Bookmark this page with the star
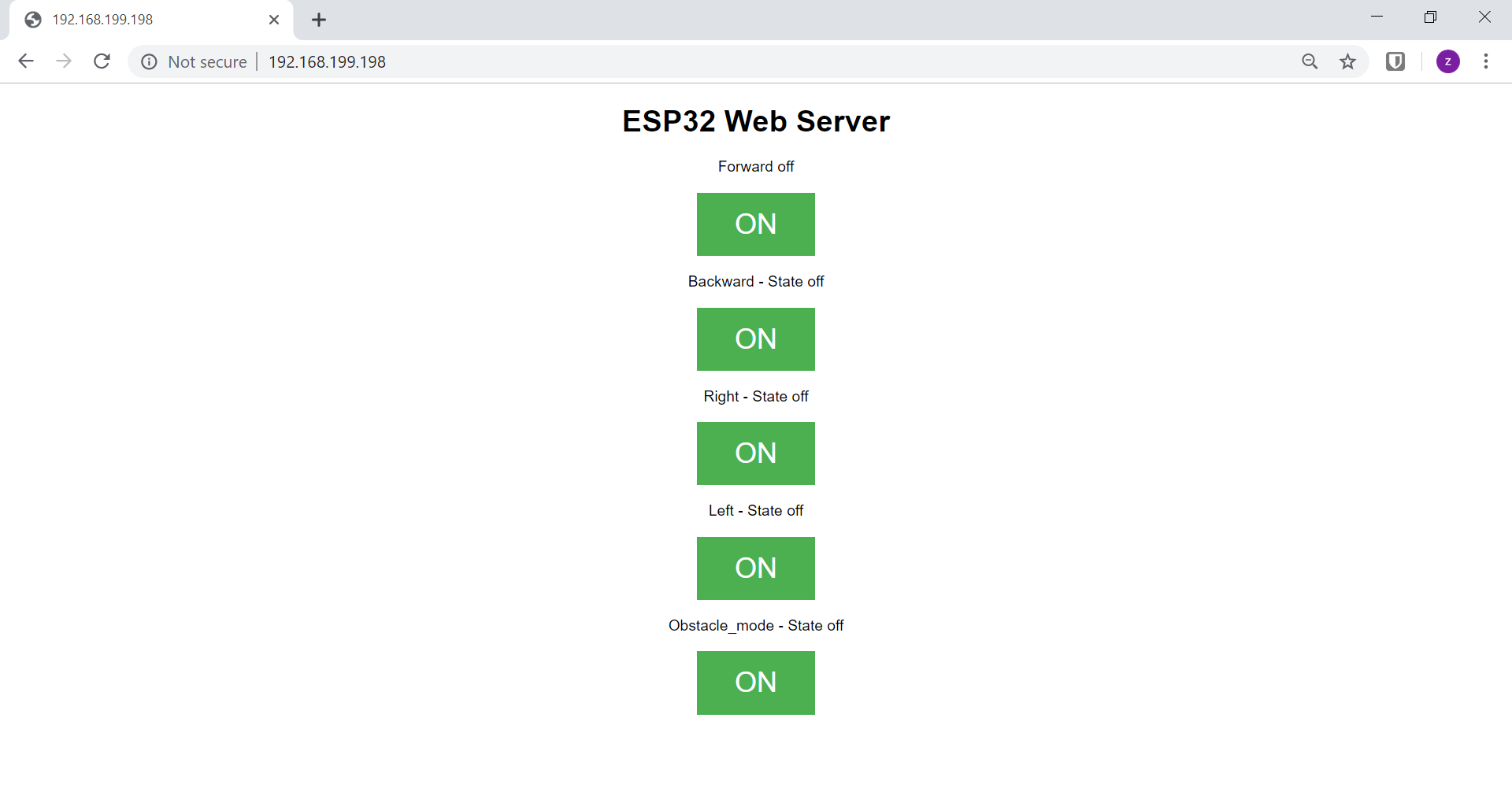 click(1348, 61)
